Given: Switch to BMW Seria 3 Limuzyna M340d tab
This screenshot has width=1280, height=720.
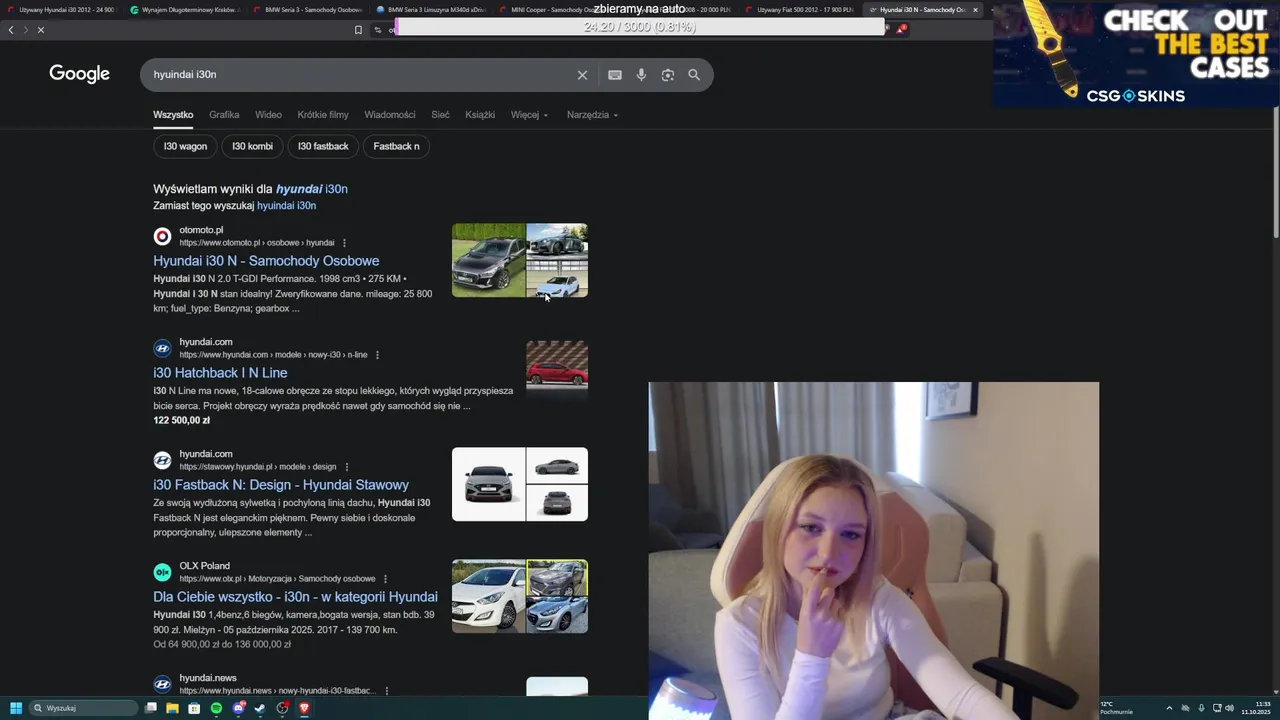Looking at the screenshot, I should point(430,10).
